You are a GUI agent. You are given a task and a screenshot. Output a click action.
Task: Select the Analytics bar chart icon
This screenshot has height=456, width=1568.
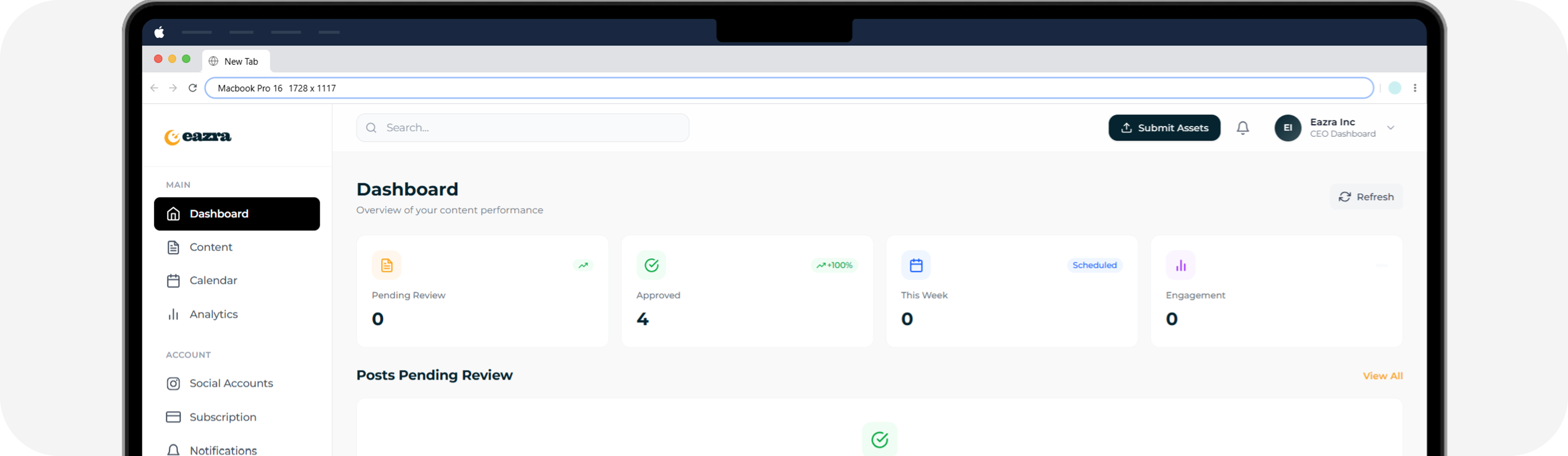tap(174, 314)
